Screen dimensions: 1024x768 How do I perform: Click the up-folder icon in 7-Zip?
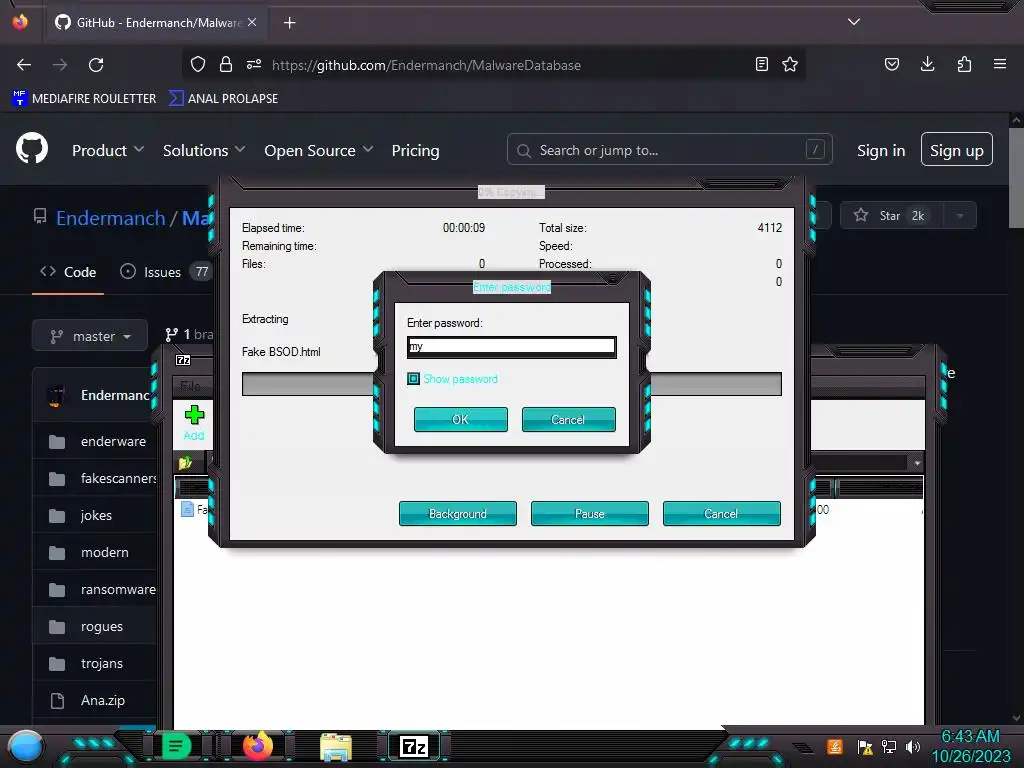click(x=185, y=463)
